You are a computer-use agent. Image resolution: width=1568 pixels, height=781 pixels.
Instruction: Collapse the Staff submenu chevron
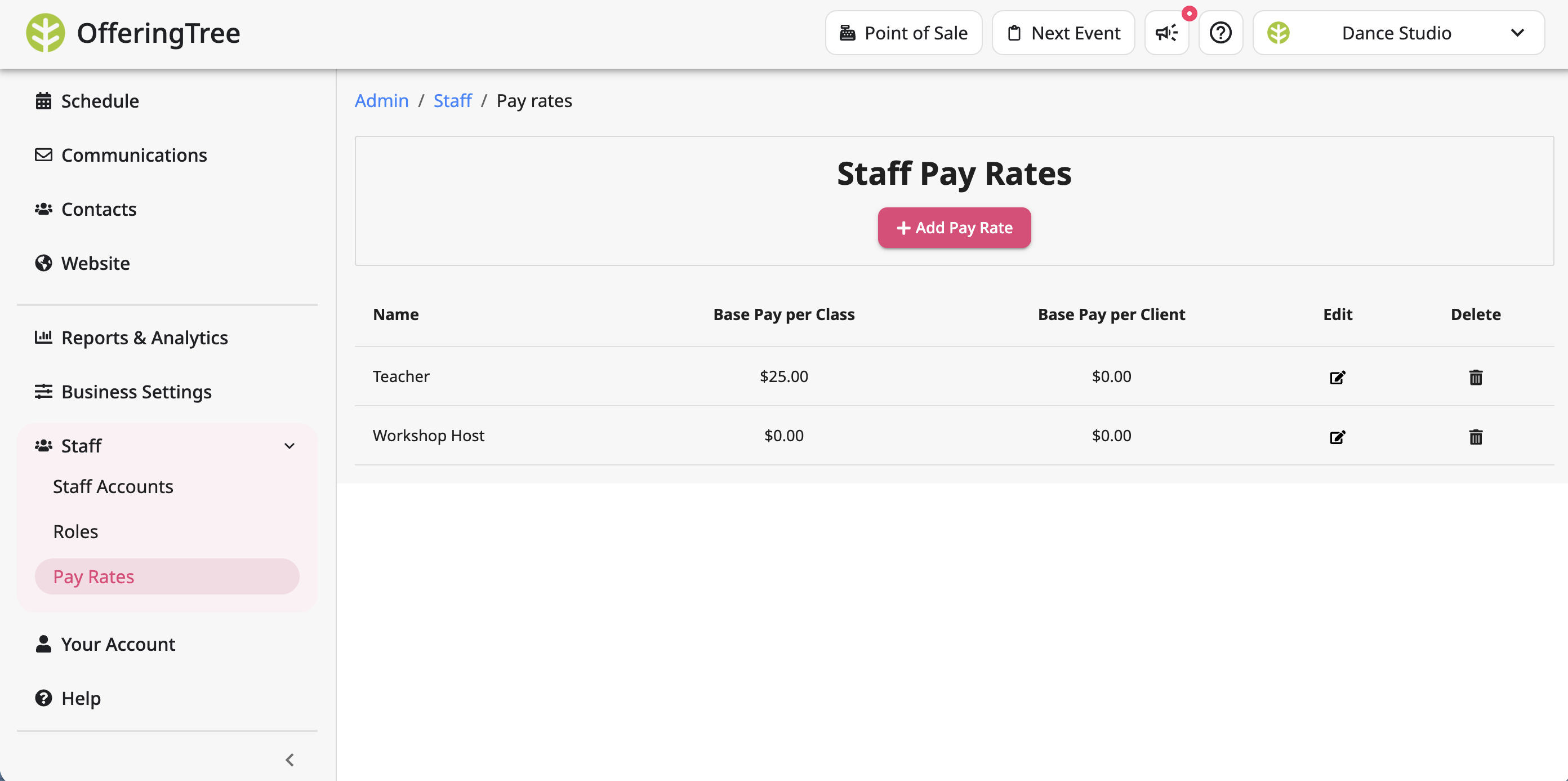coord(289,446)
